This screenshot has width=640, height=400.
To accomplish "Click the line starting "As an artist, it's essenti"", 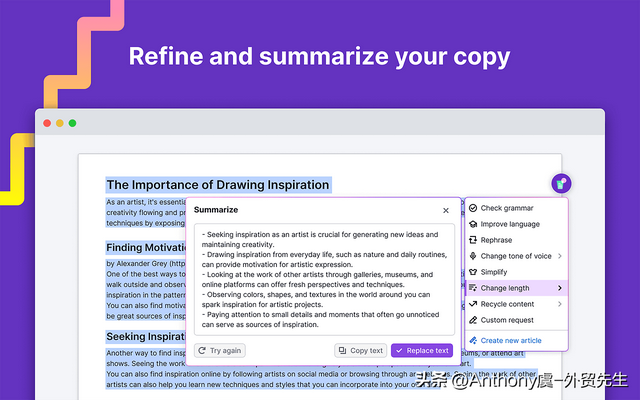I will point(146,202).
